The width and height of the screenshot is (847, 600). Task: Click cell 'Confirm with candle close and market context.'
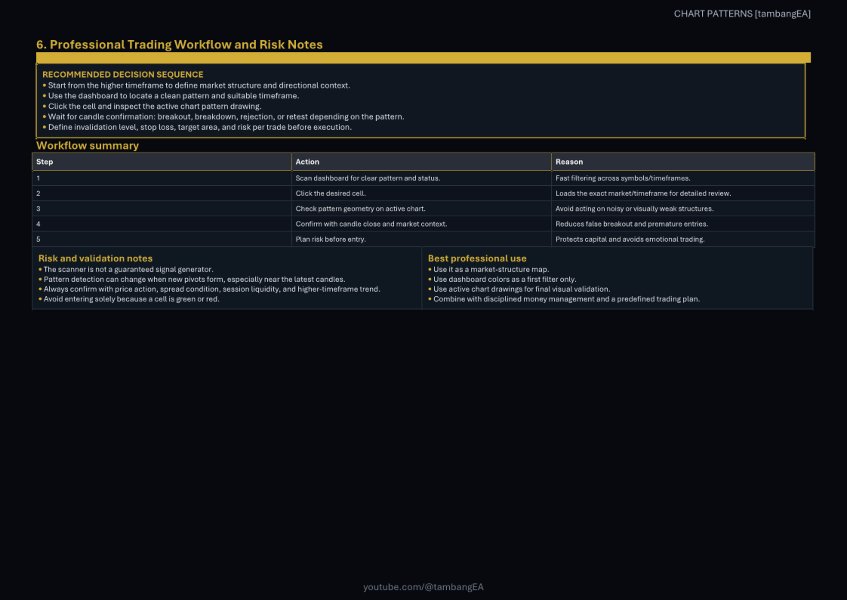(x=421, y=224)
